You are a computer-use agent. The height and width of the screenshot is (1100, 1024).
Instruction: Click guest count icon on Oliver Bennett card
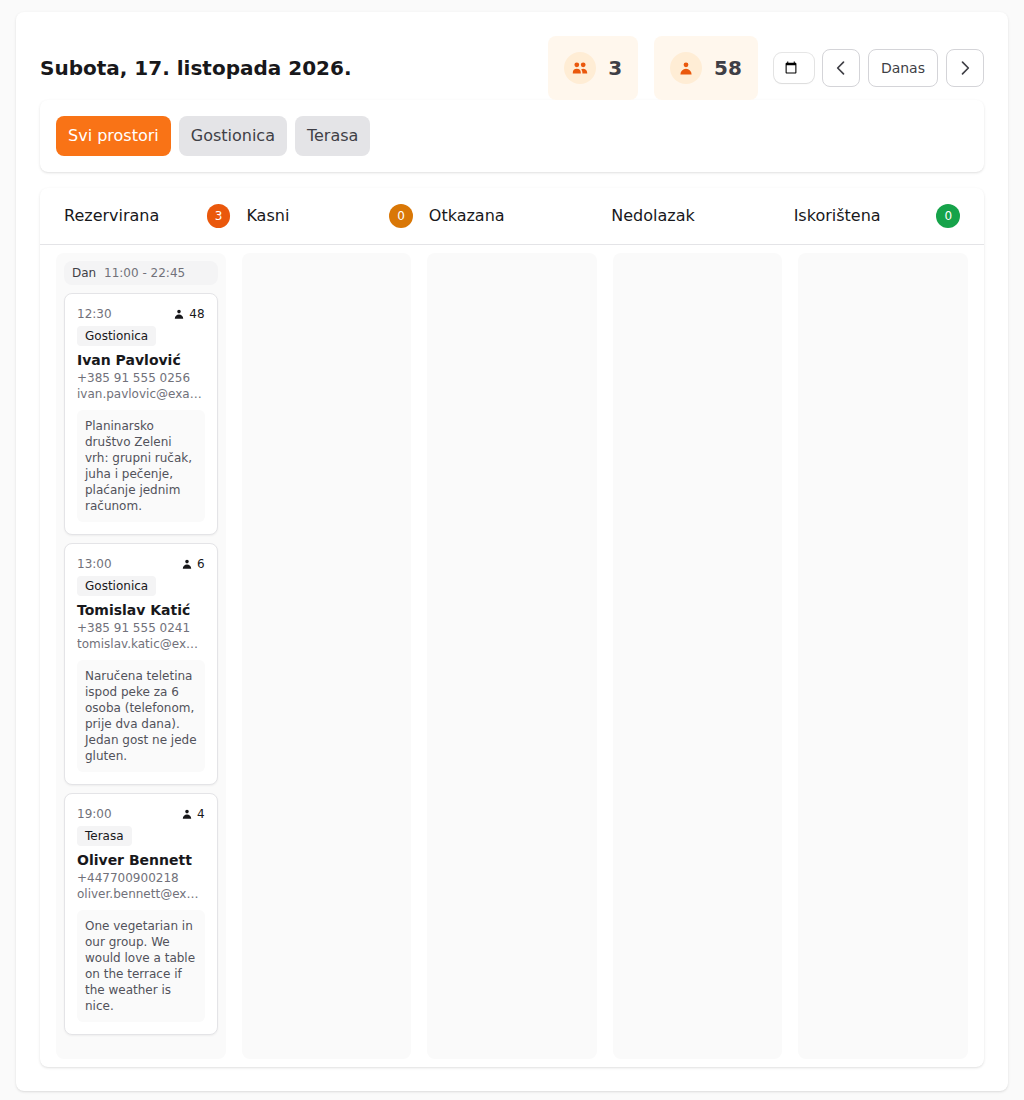tap(187, 814)
